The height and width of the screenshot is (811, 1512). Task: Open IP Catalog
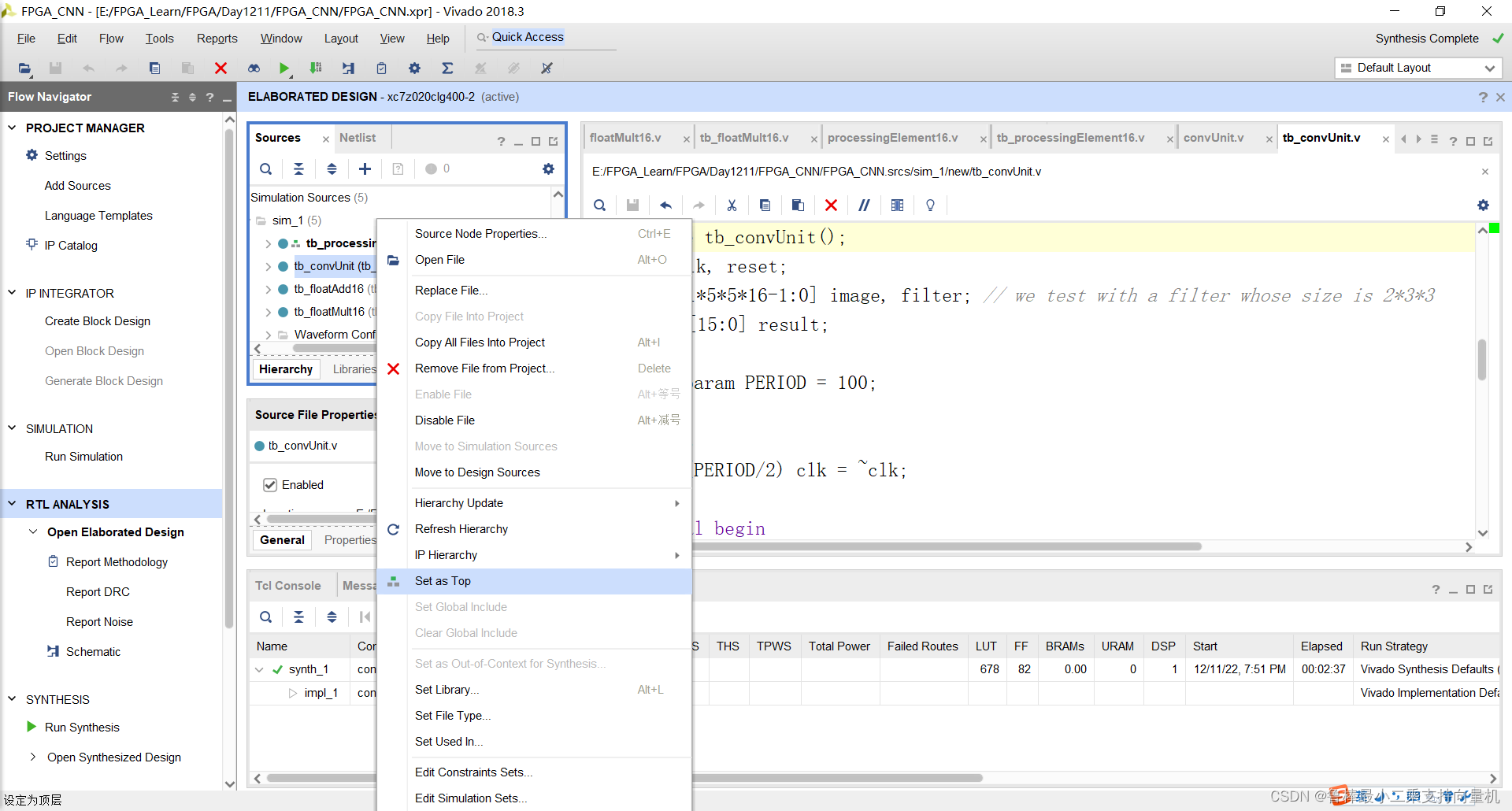pos(71,246)
